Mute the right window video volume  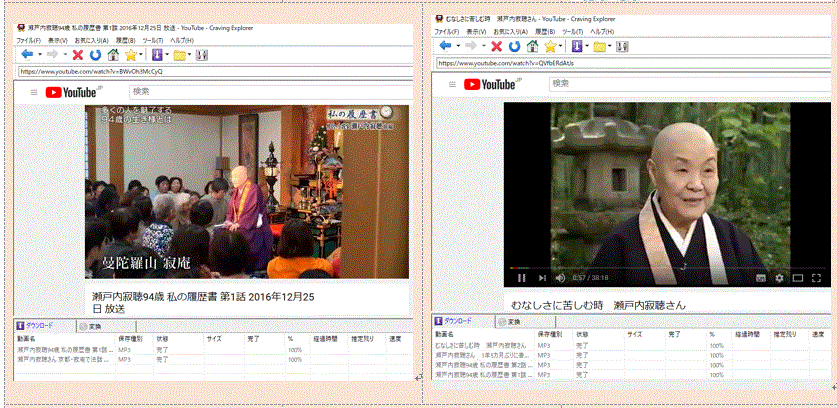point(560,278)
